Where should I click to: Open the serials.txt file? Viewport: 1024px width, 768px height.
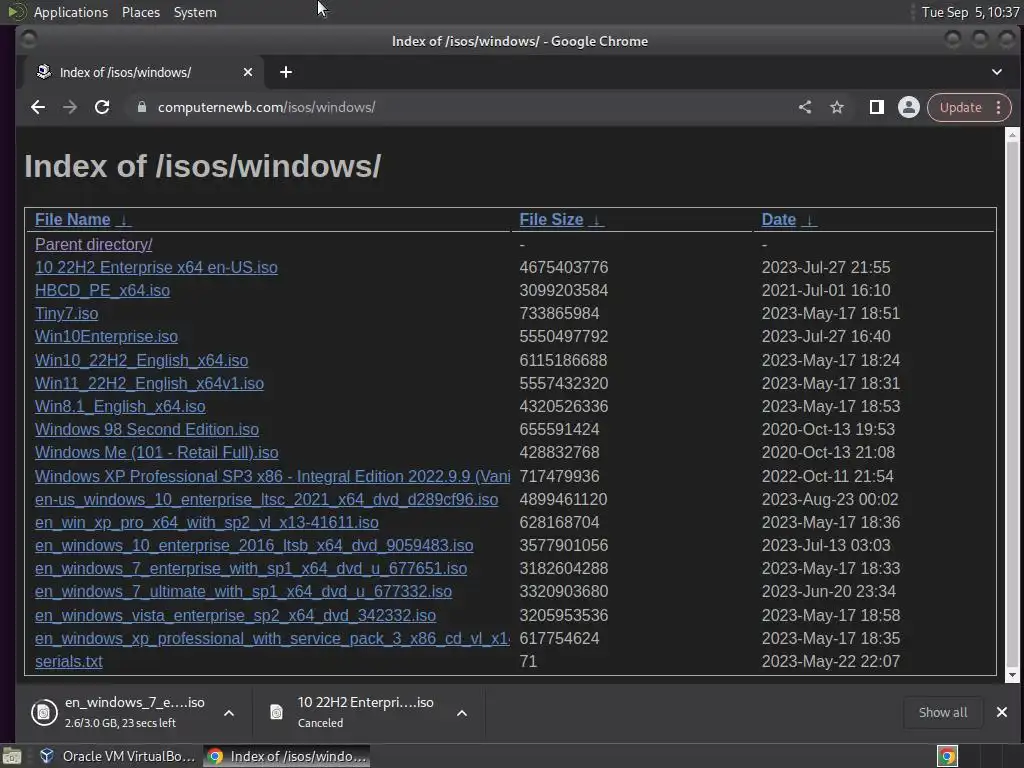pos(69,661)
